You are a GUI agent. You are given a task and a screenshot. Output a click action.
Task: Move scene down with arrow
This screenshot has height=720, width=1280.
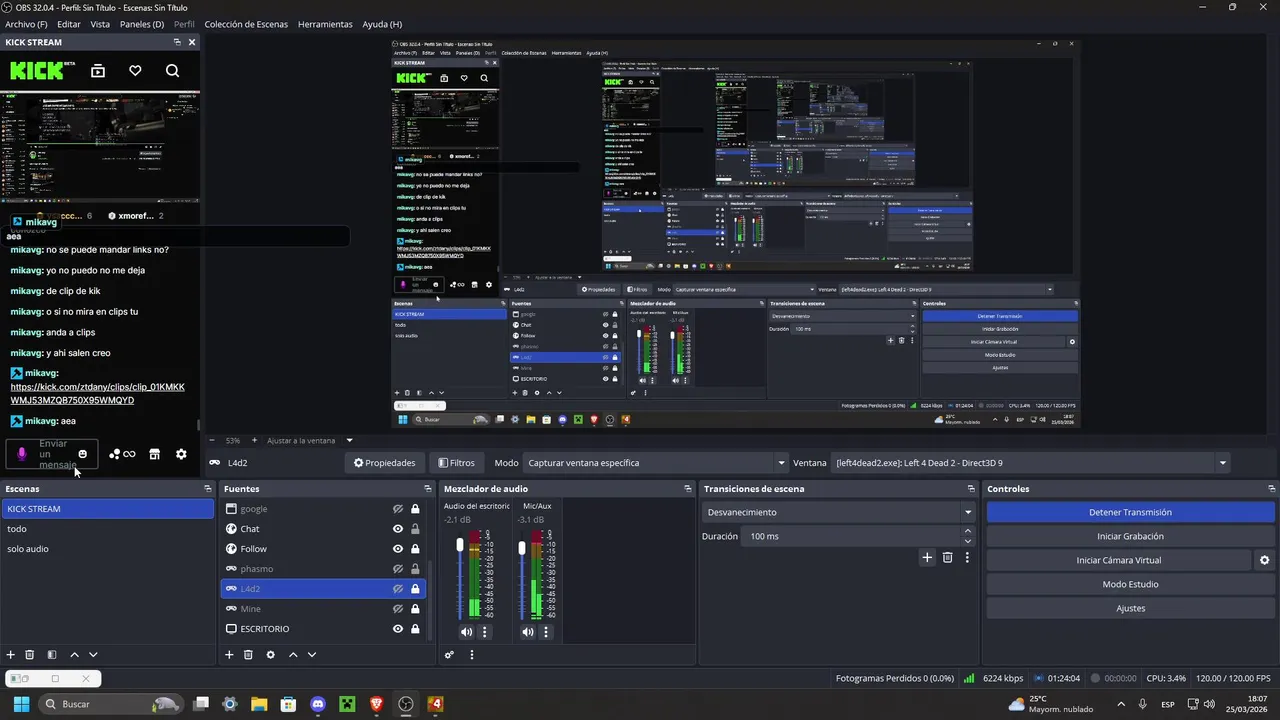click(93, 655)
